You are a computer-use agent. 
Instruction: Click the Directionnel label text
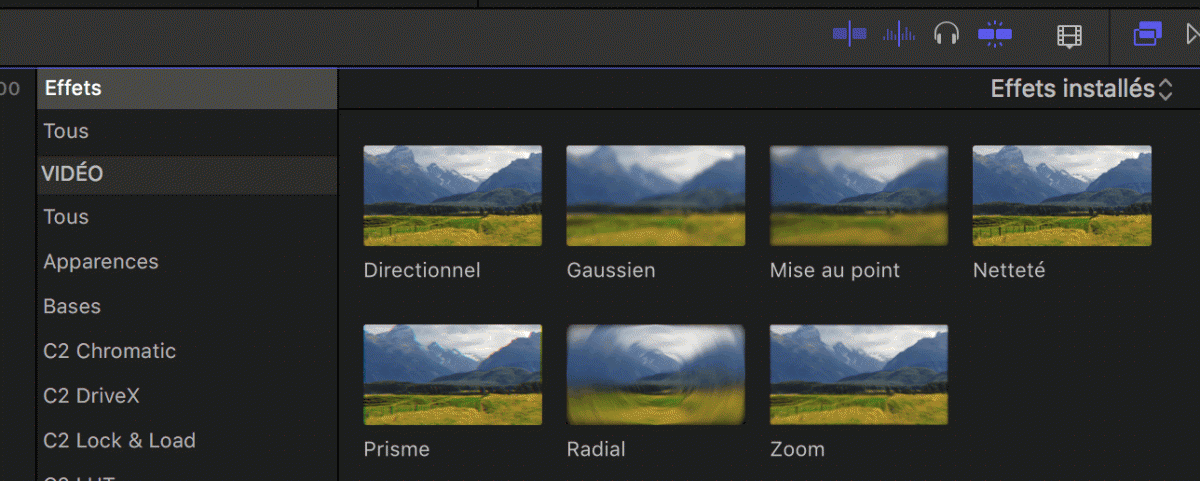coord(422,270)
